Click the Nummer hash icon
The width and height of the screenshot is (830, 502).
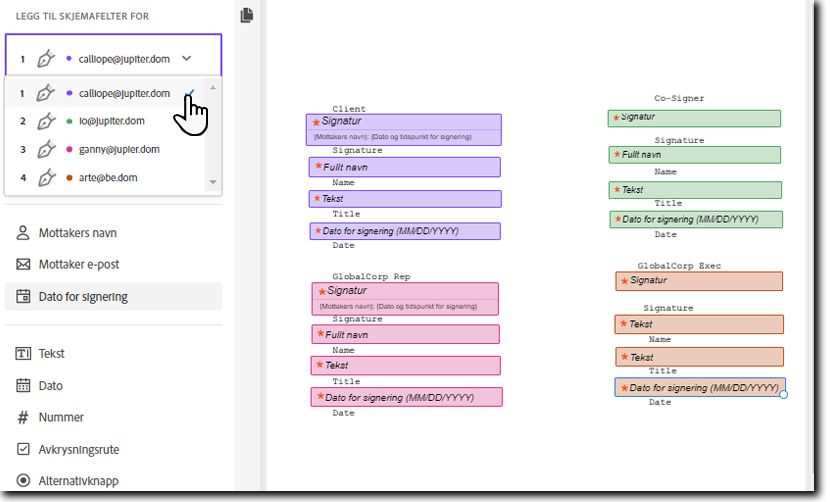pos(23,417)
